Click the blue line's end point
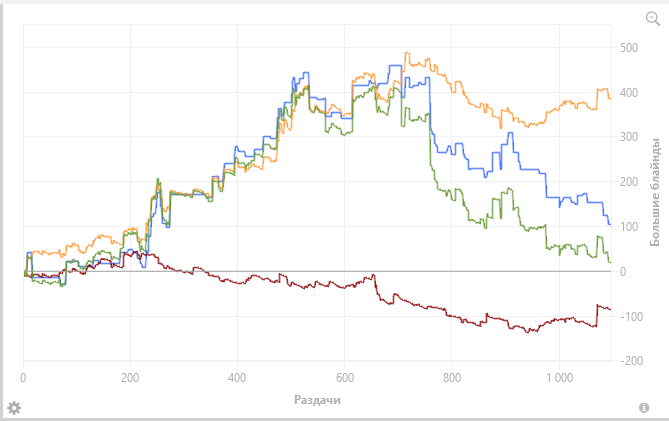The width and height of the screenshot is (669, 421). point(610,224)
